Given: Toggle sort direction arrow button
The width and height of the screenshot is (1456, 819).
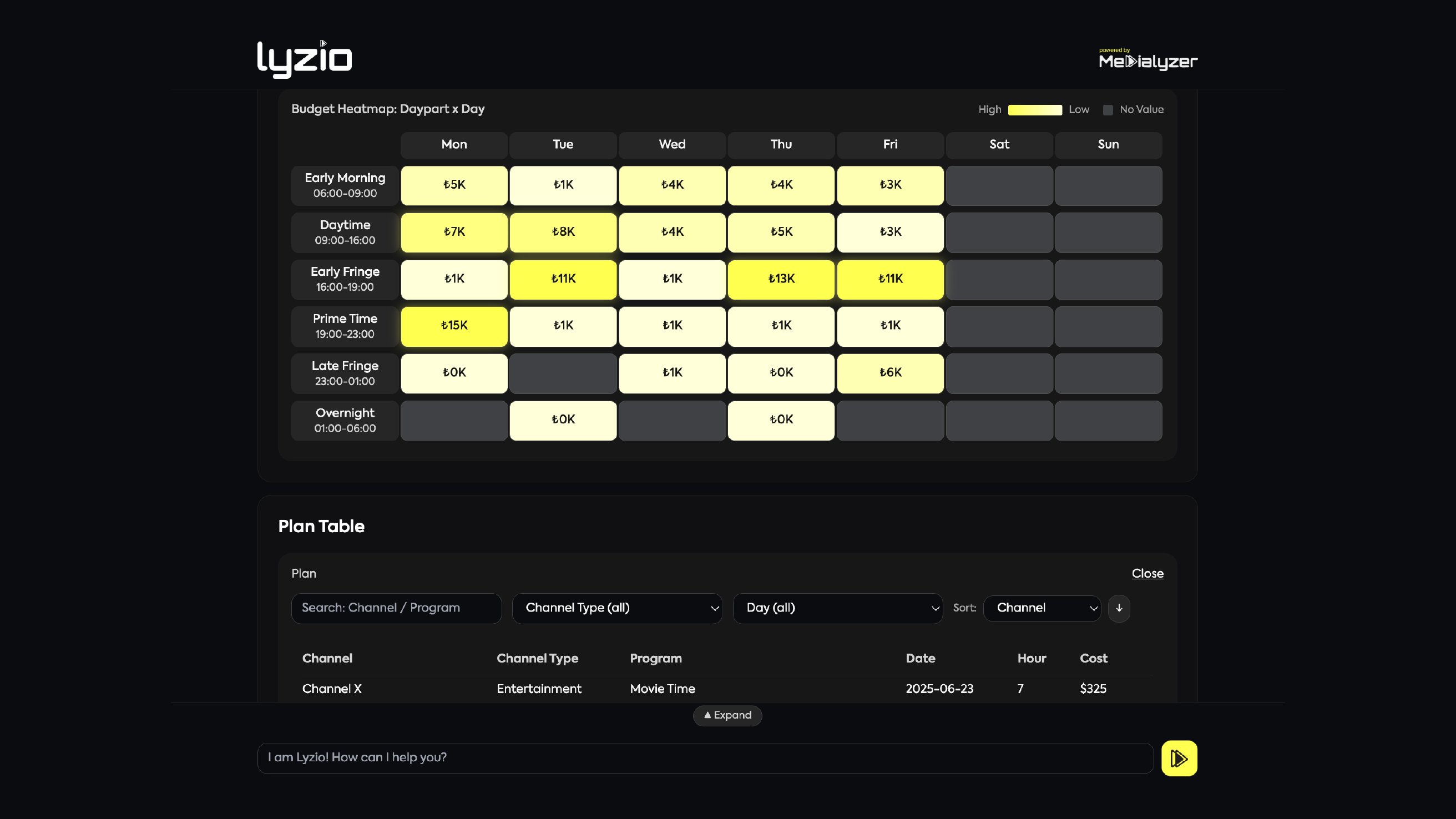Looking at the screenshot, I should click(x=1119, y=608).
